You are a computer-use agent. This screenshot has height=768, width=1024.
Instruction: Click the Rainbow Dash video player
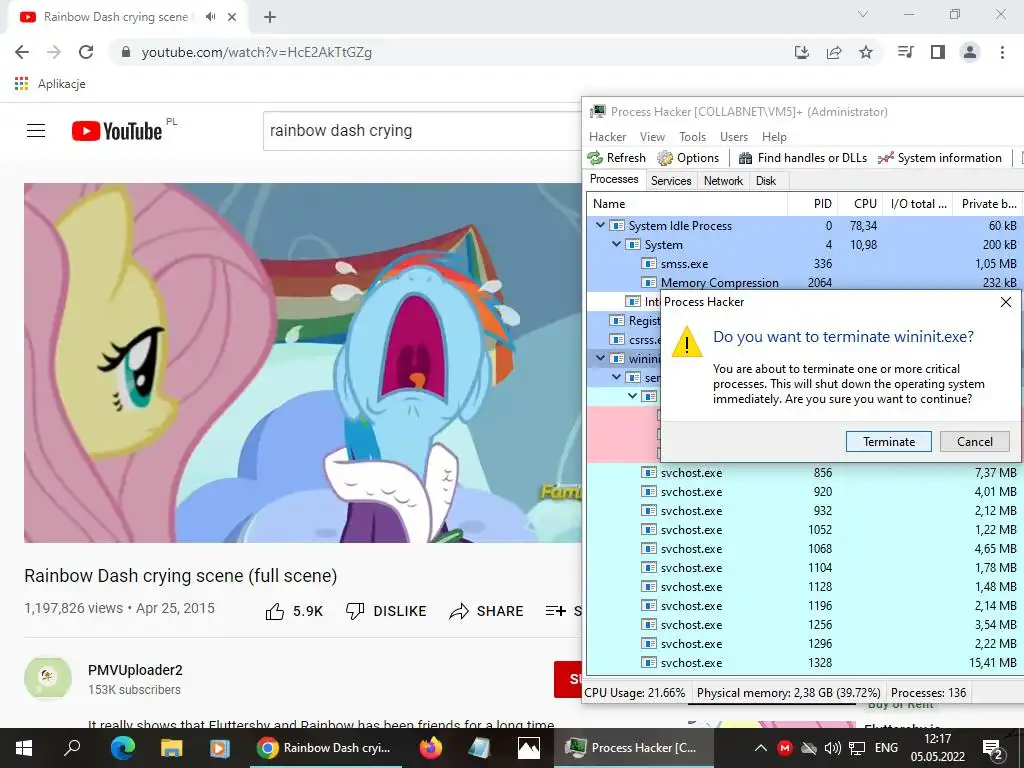tap(302, 362)
